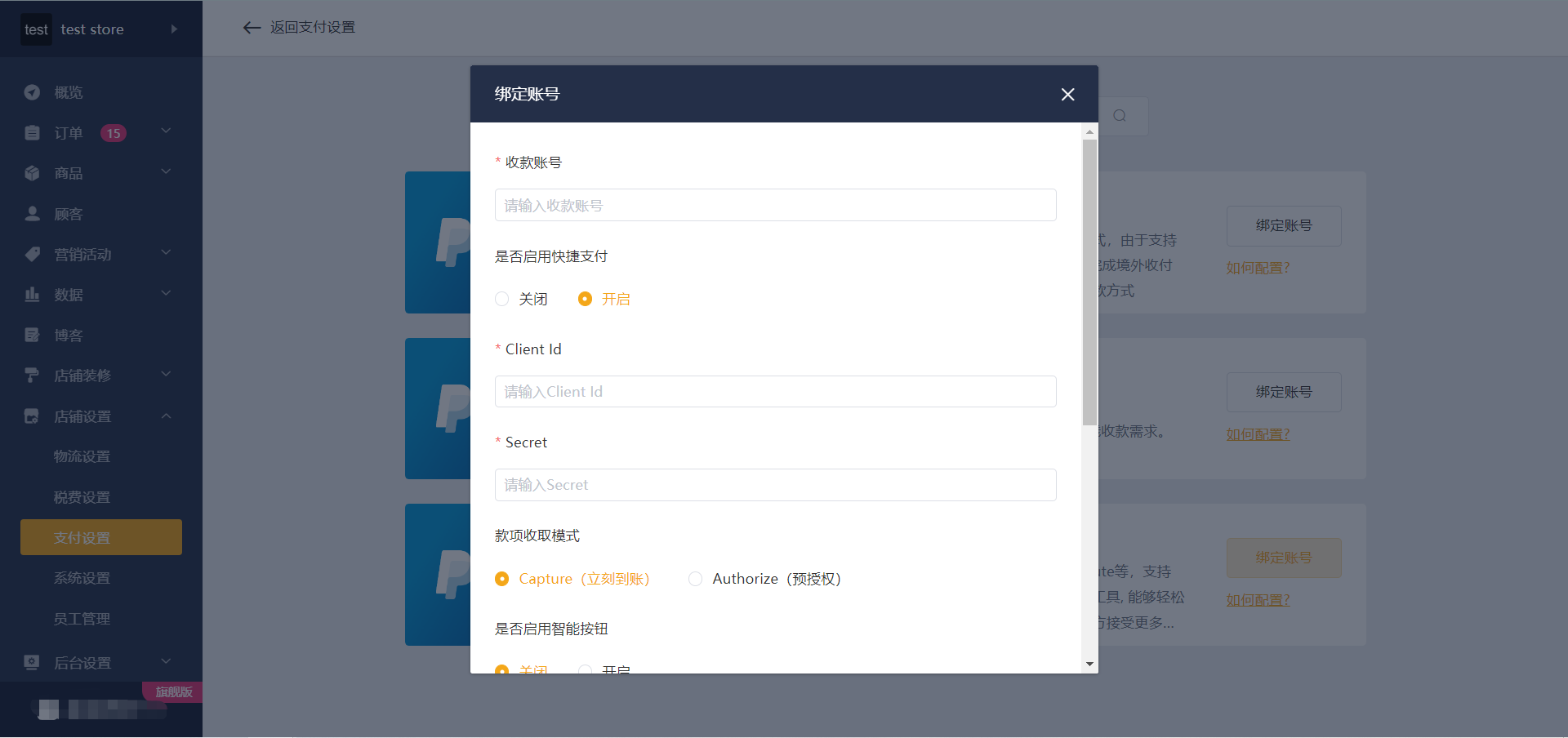Click the 旗舰版 edition badge
Screen dimensions: 1568x738
173,692
